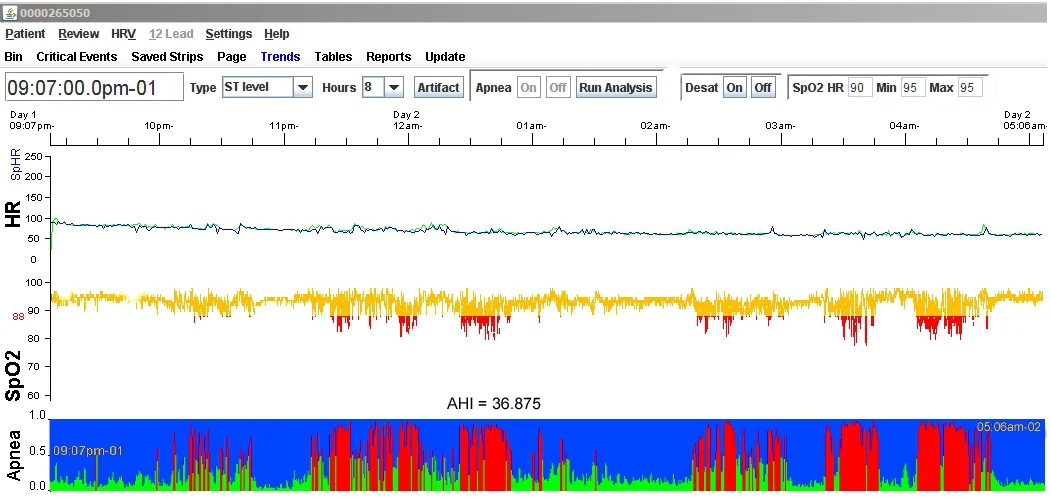Switch to the Page view
The width and height of the screenshot is (1051, 499).
tap(231, 57)
